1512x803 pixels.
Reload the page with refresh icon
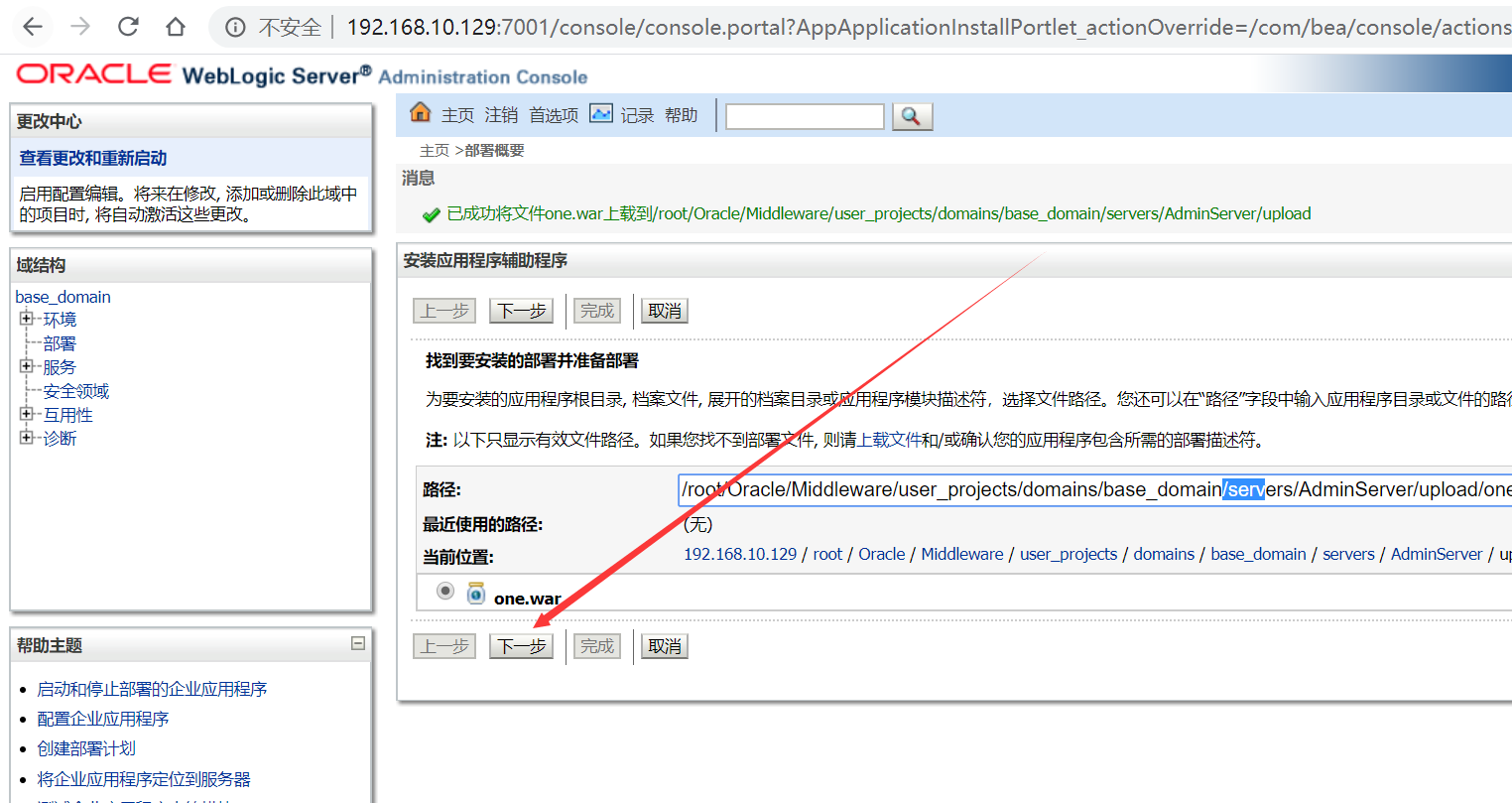click(128, 27)
